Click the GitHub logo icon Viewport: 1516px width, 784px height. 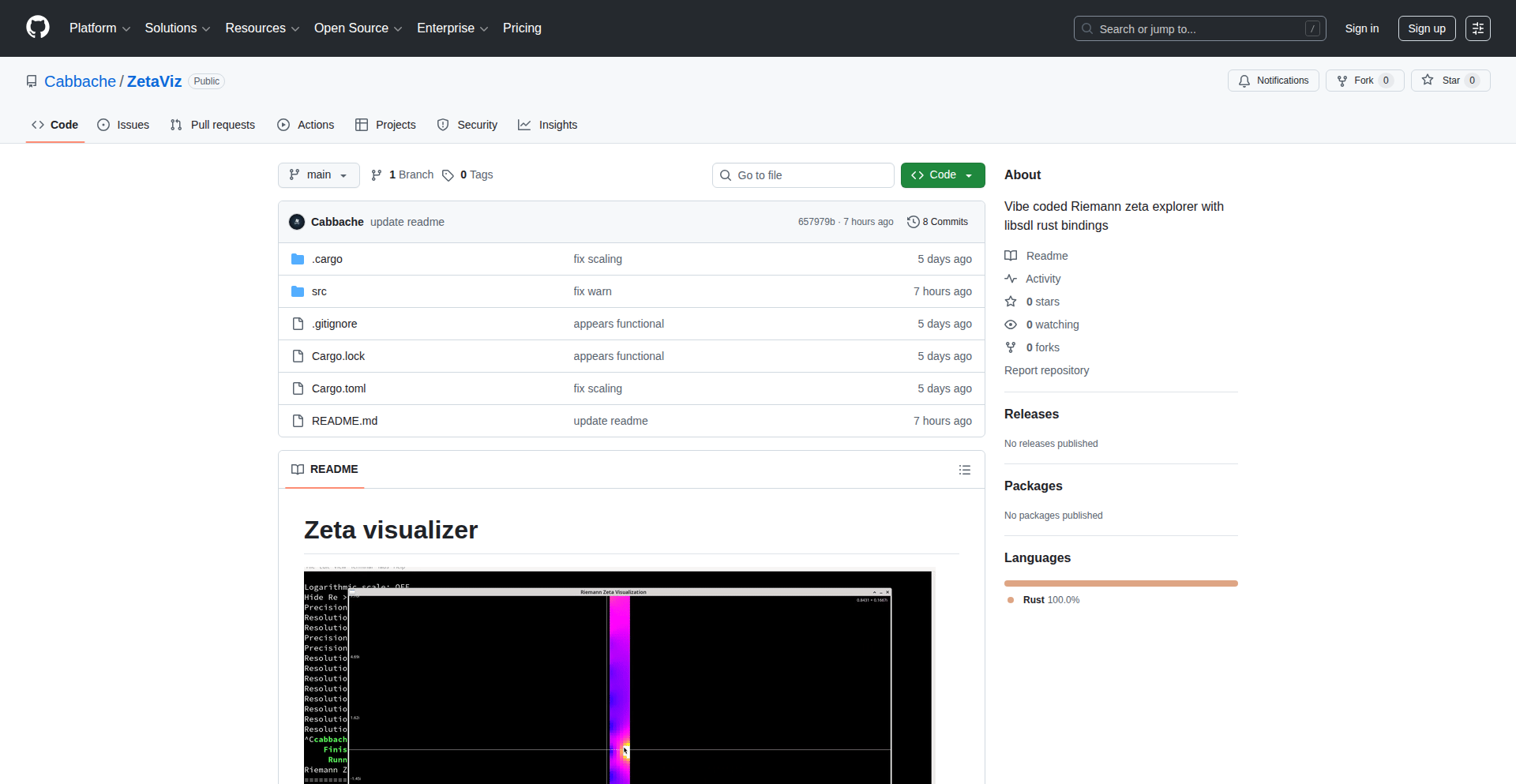click(x=38, y=28)
